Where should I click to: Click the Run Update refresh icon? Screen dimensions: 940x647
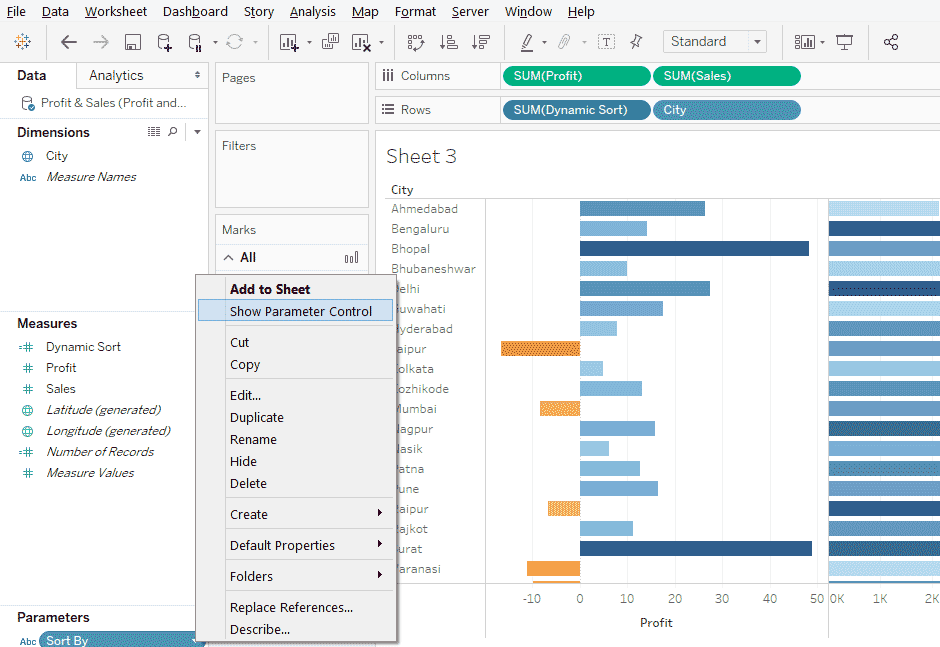coord(234,42)
